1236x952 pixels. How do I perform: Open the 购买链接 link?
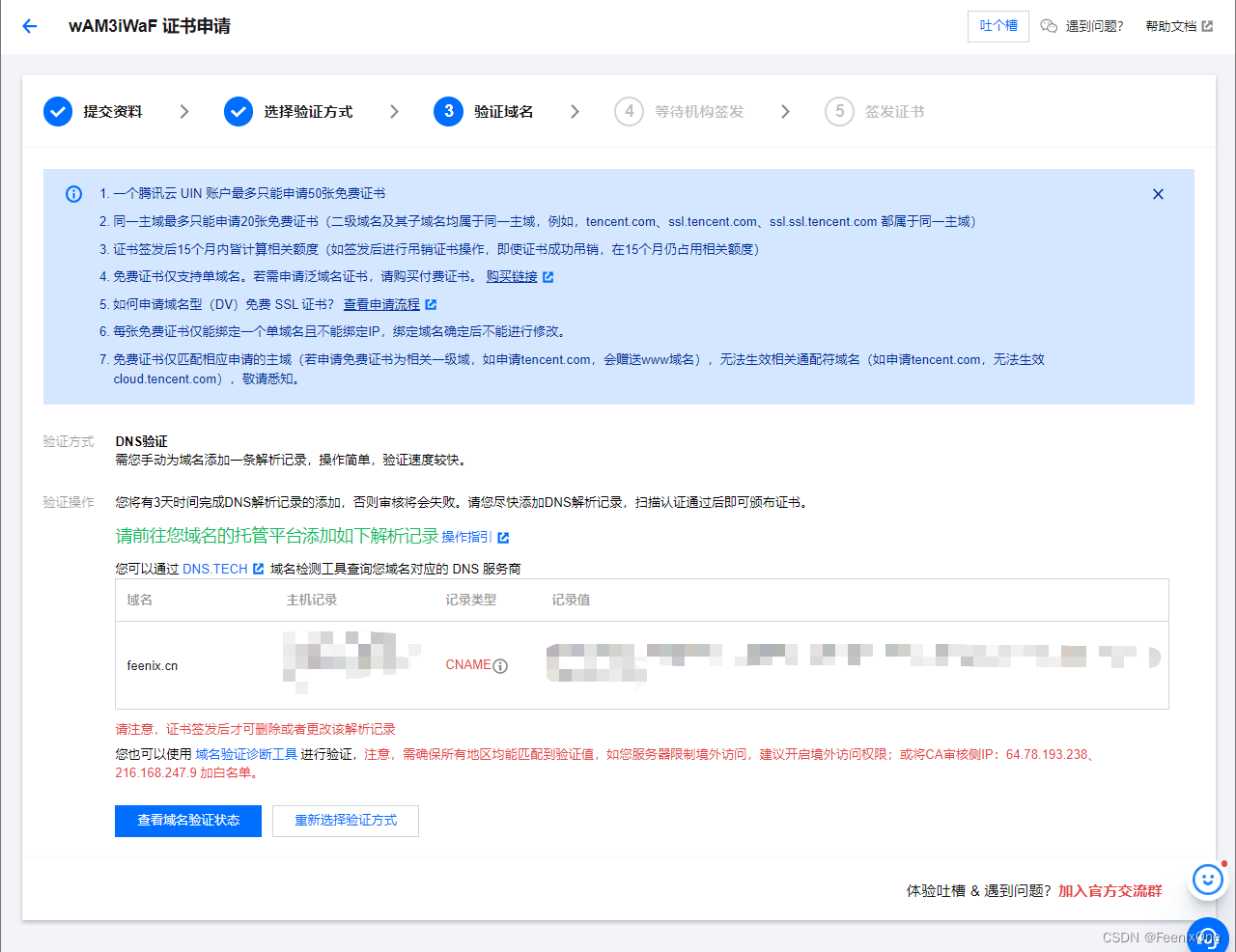512,277
